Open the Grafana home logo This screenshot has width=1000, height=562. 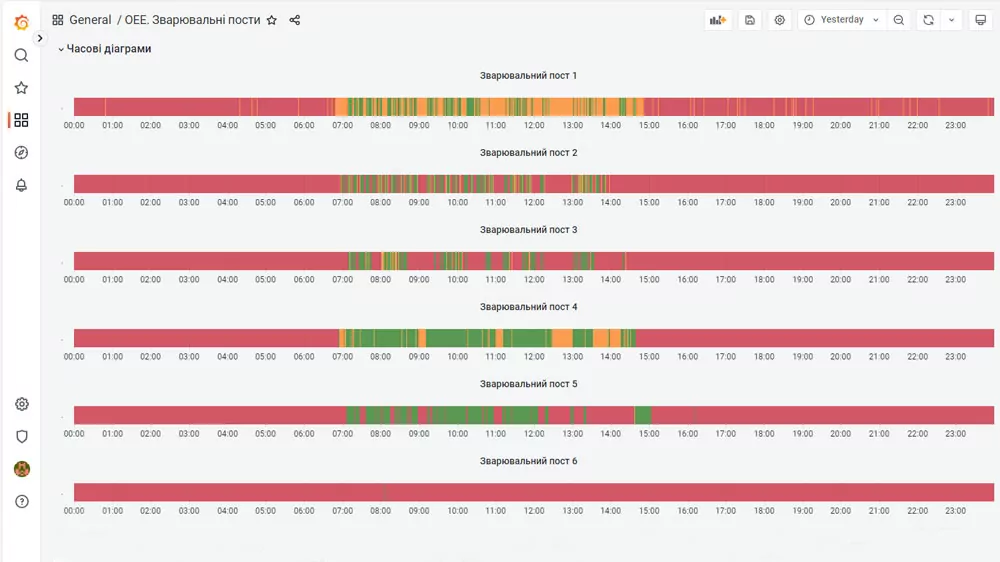(x=21, y=22)
